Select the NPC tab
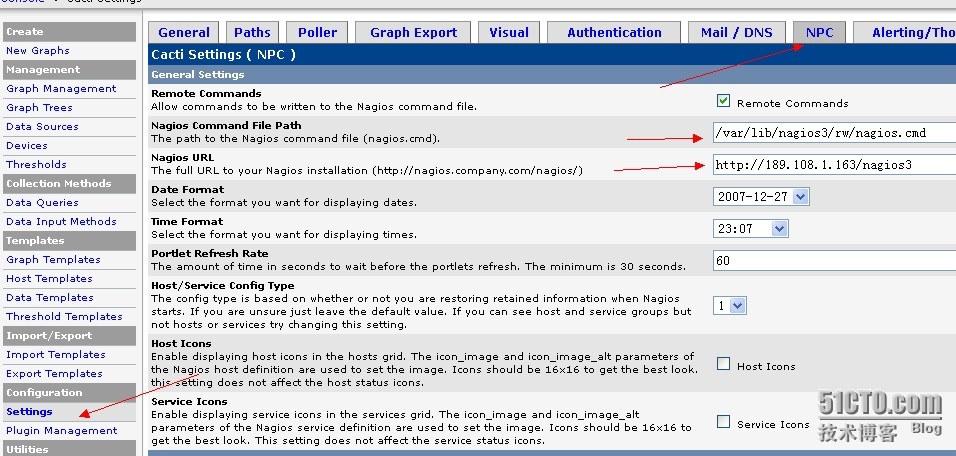 tap(819, 33)
